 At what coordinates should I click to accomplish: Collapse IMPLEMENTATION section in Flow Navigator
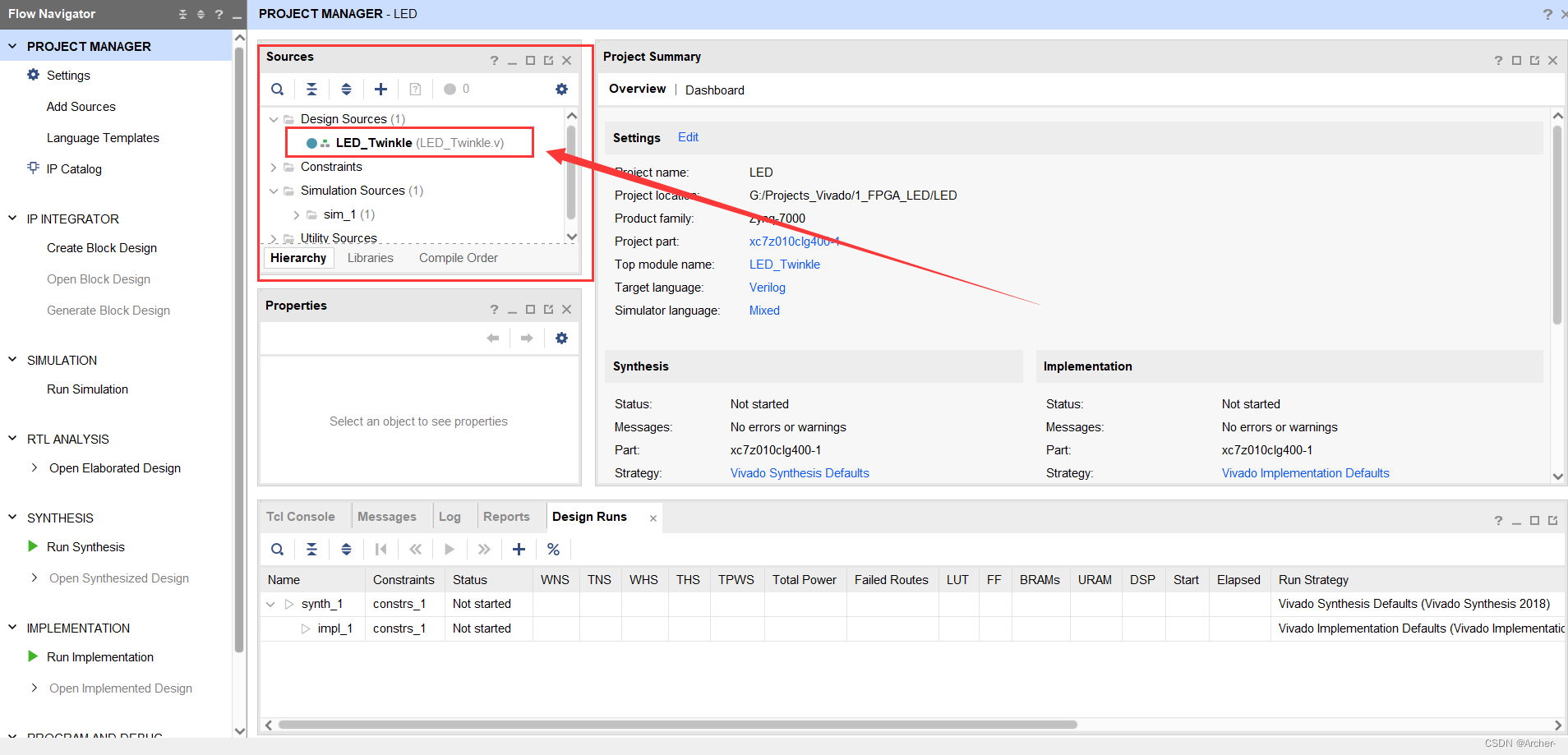[12, 628]
